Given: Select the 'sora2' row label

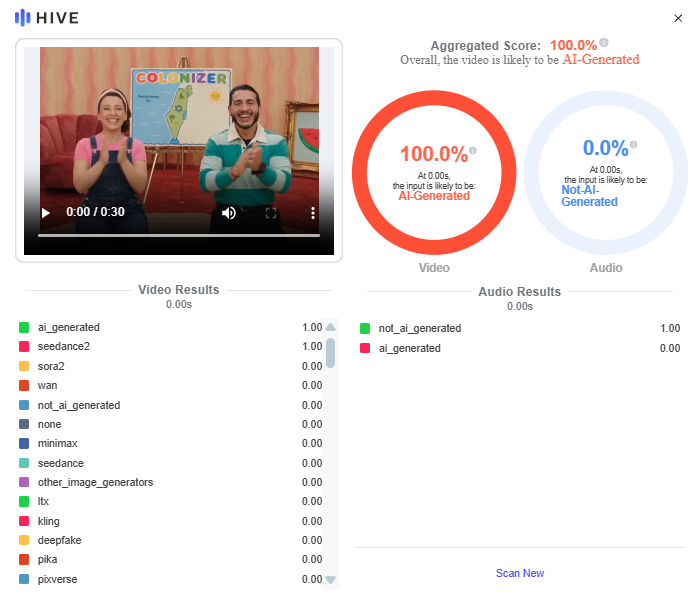Looking at the screenshot, I should point(51,366).
